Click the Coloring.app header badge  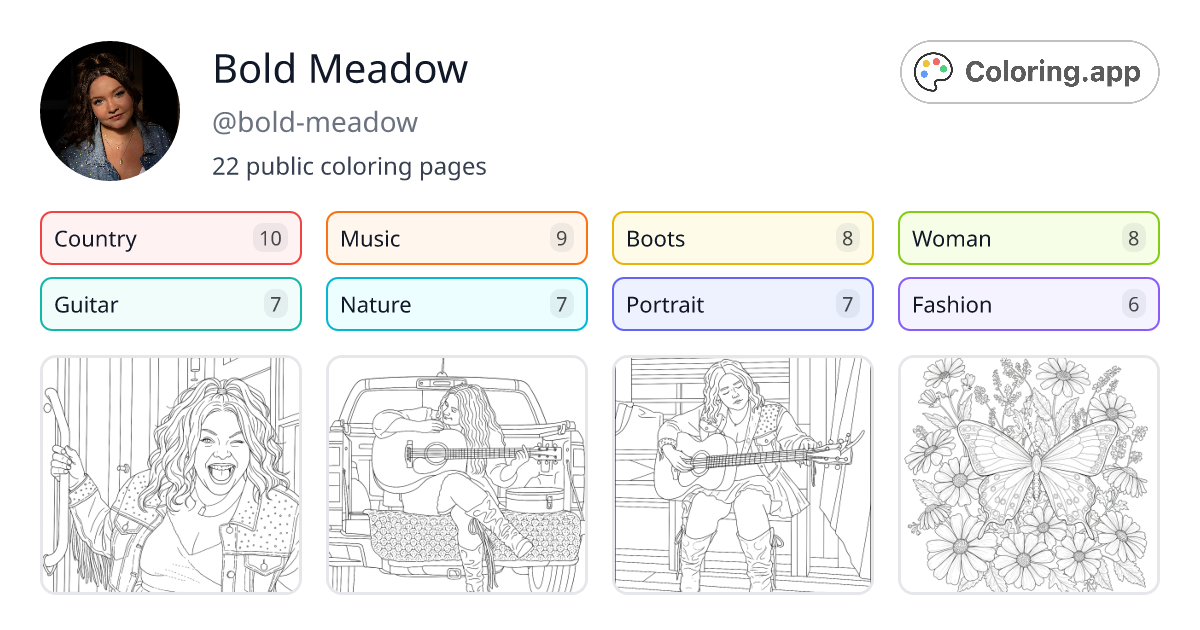coord(1028,71)
